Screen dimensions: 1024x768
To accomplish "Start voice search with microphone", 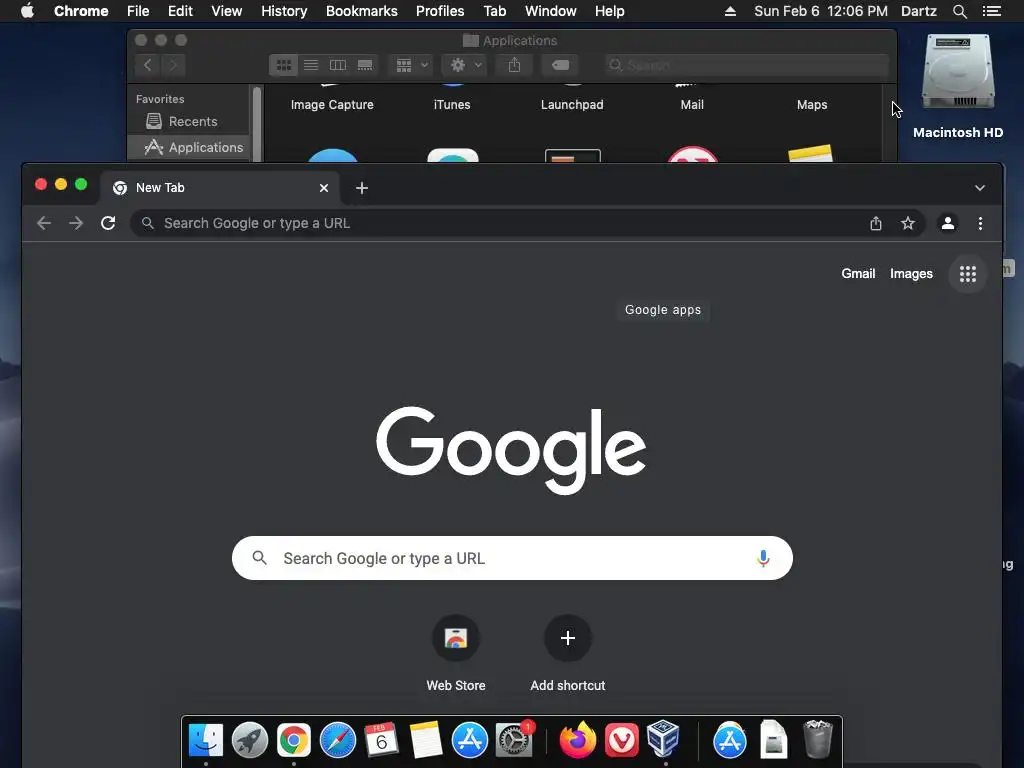I will coord(763,558).
